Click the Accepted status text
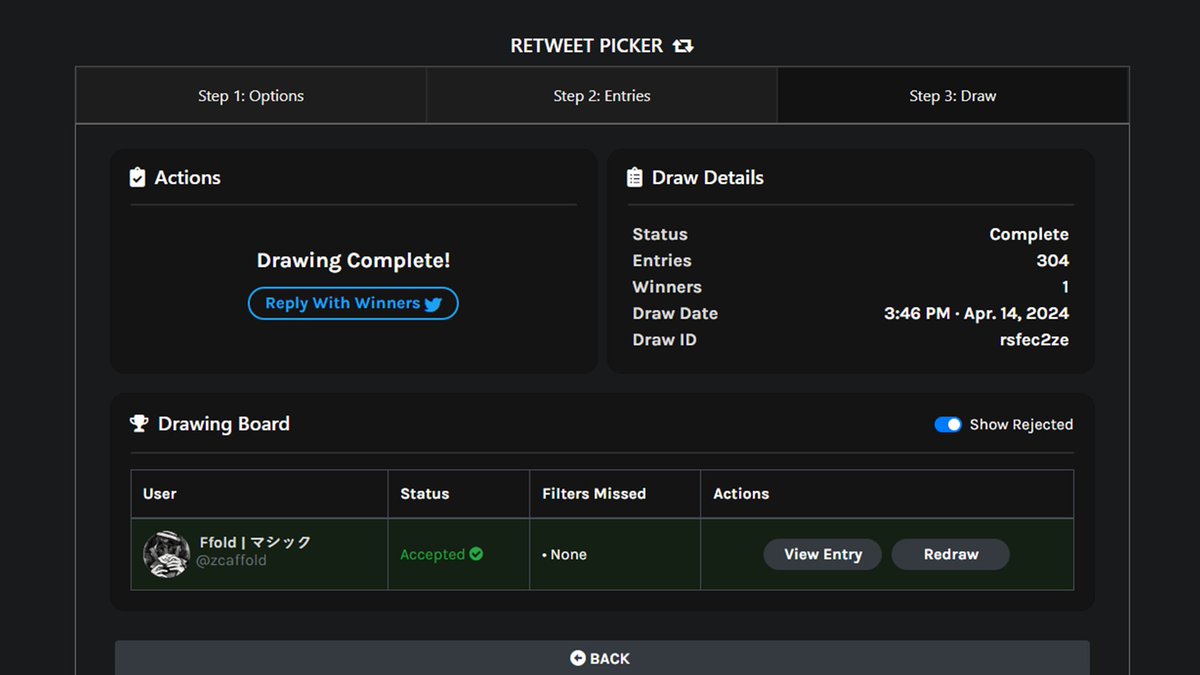Viewport: 1200px width, 675px height. tap(432, 554)
